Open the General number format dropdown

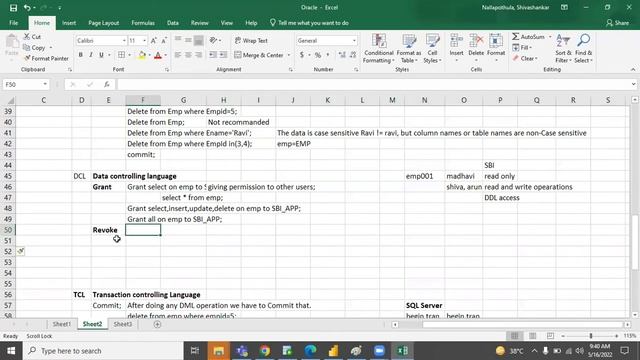[354, 41]
